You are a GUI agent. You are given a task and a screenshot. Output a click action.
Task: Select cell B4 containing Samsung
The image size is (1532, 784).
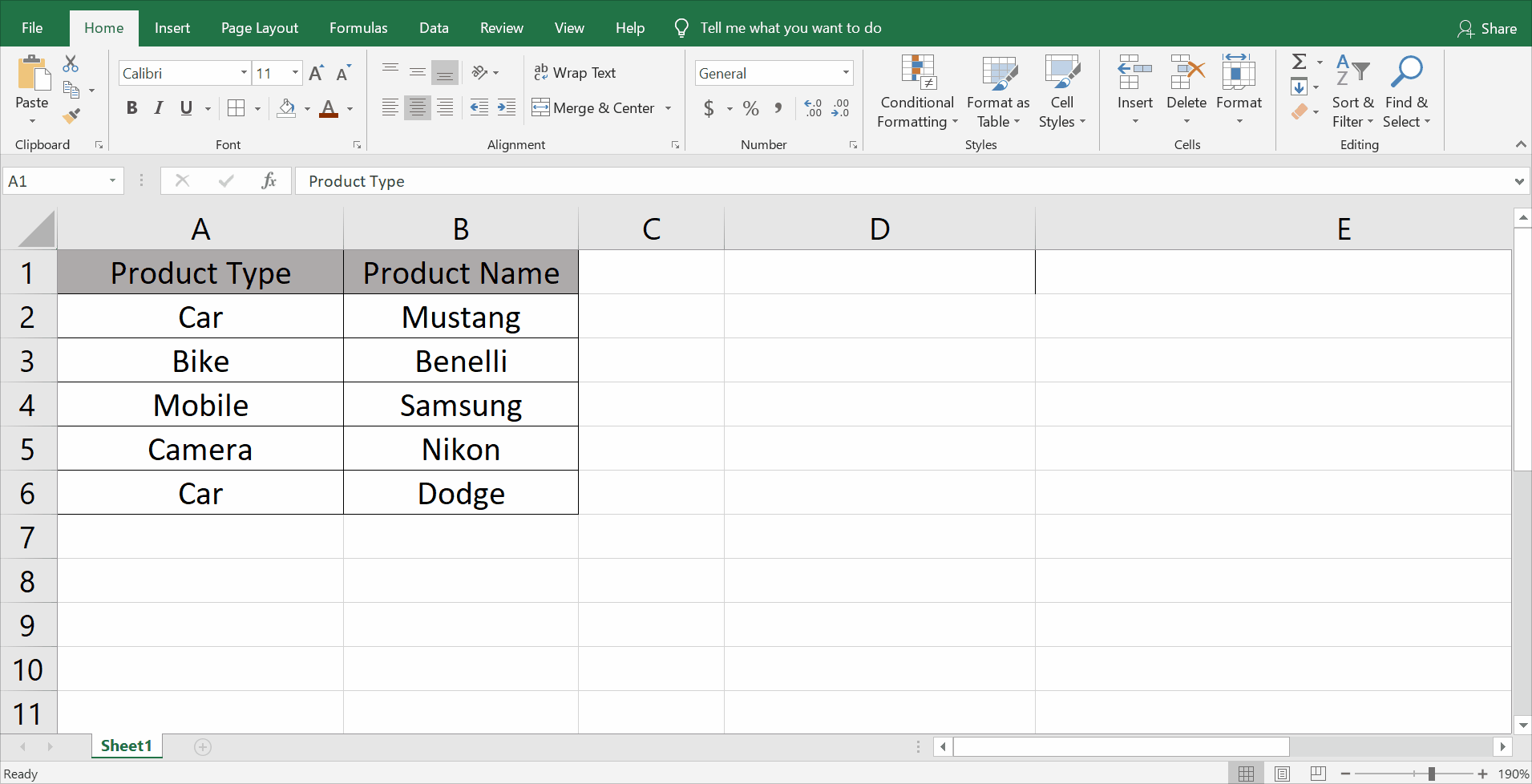point(460,404)
